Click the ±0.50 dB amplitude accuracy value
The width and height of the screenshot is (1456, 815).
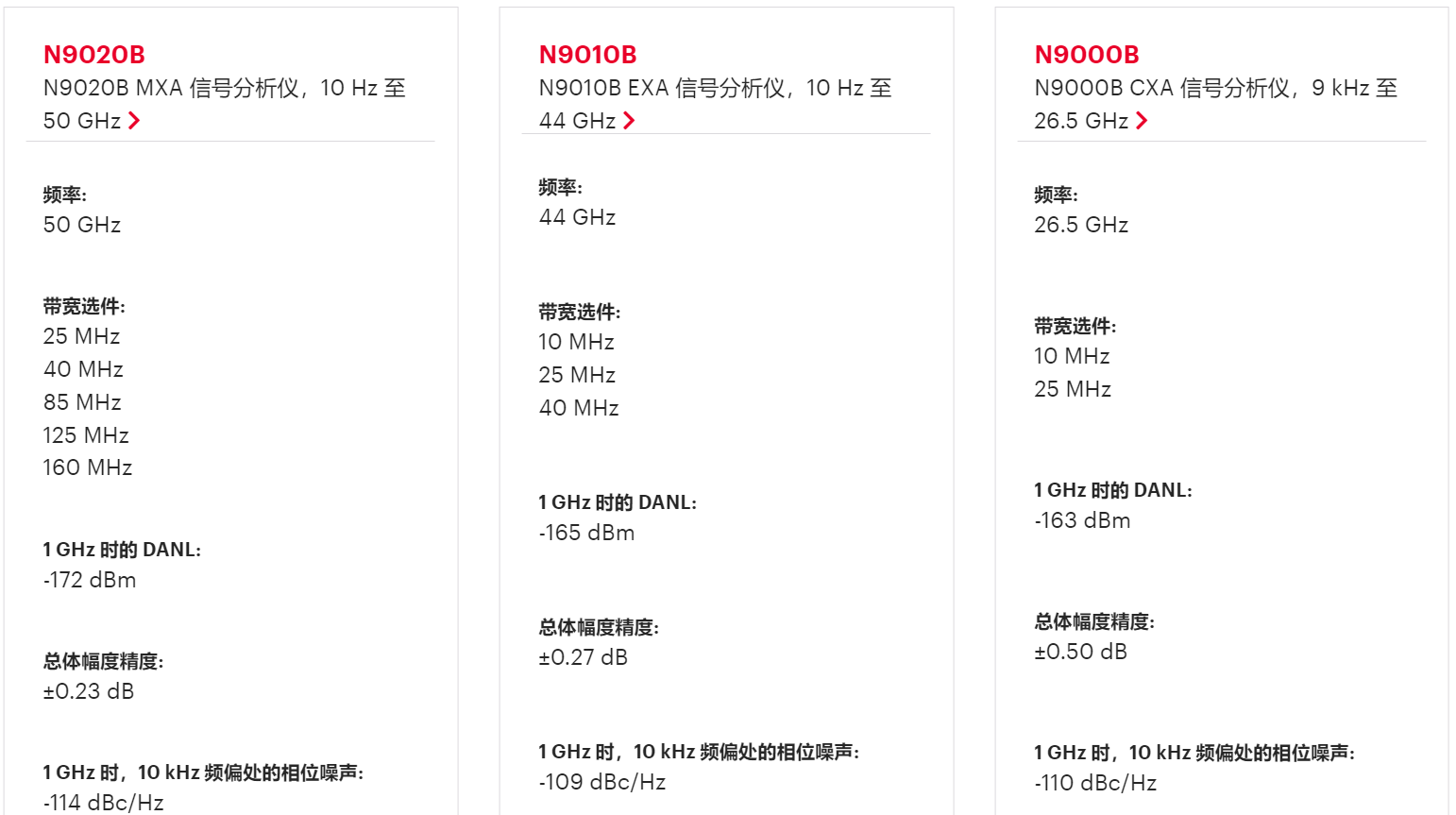[x=1081, y=652]
